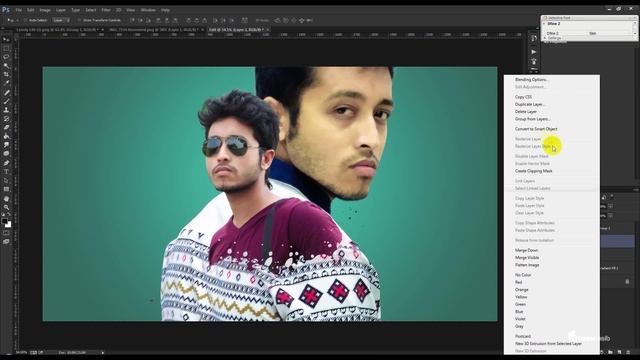Select the Spot Healing Brush tool
The width and height of the screenshot is (640, 360).
(x=6, y=93)
